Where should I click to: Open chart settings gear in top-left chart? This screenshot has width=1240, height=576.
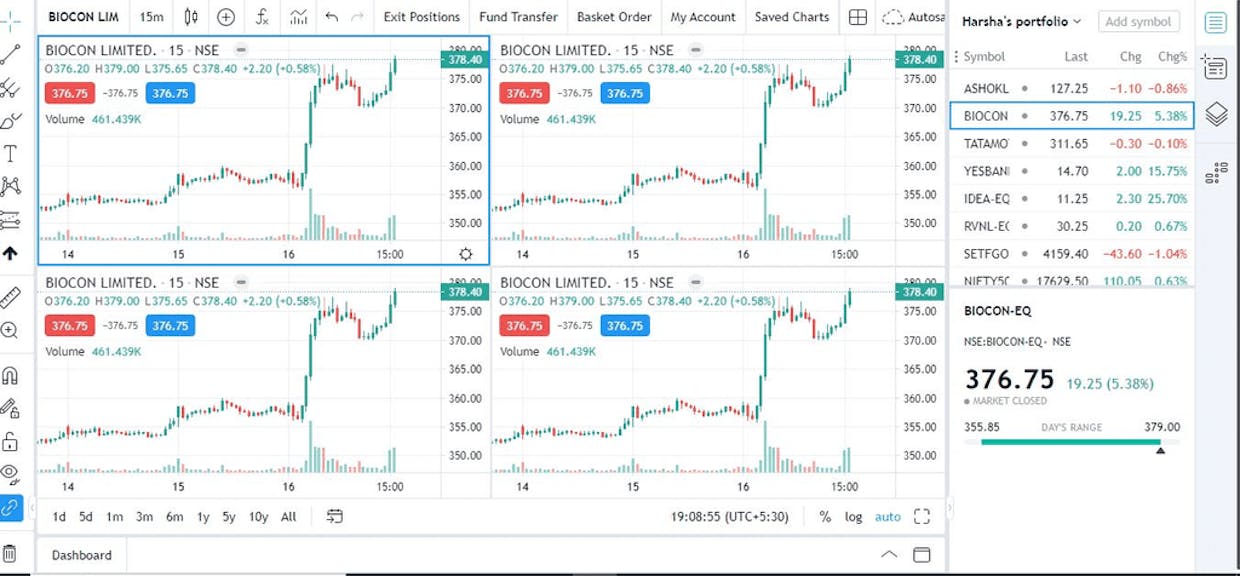(465, 254)
